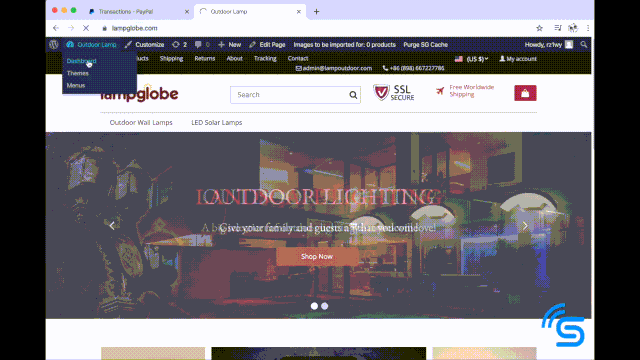Screen dimensions: 640x360
Task: Show previous slide with left arrow
Action: [112, 225]
